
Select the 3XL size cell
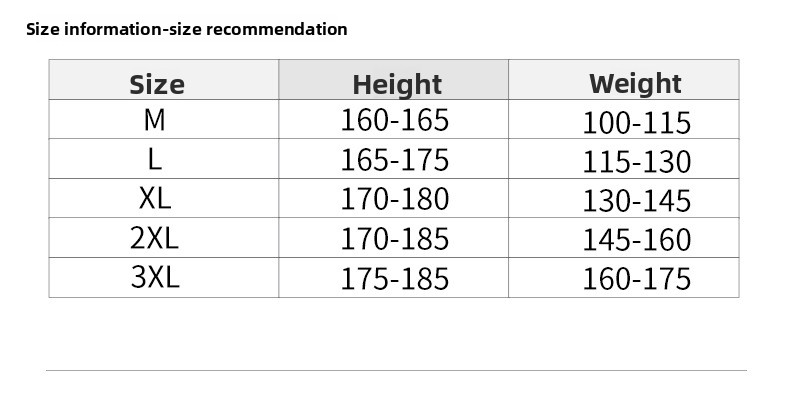(155, 278)
